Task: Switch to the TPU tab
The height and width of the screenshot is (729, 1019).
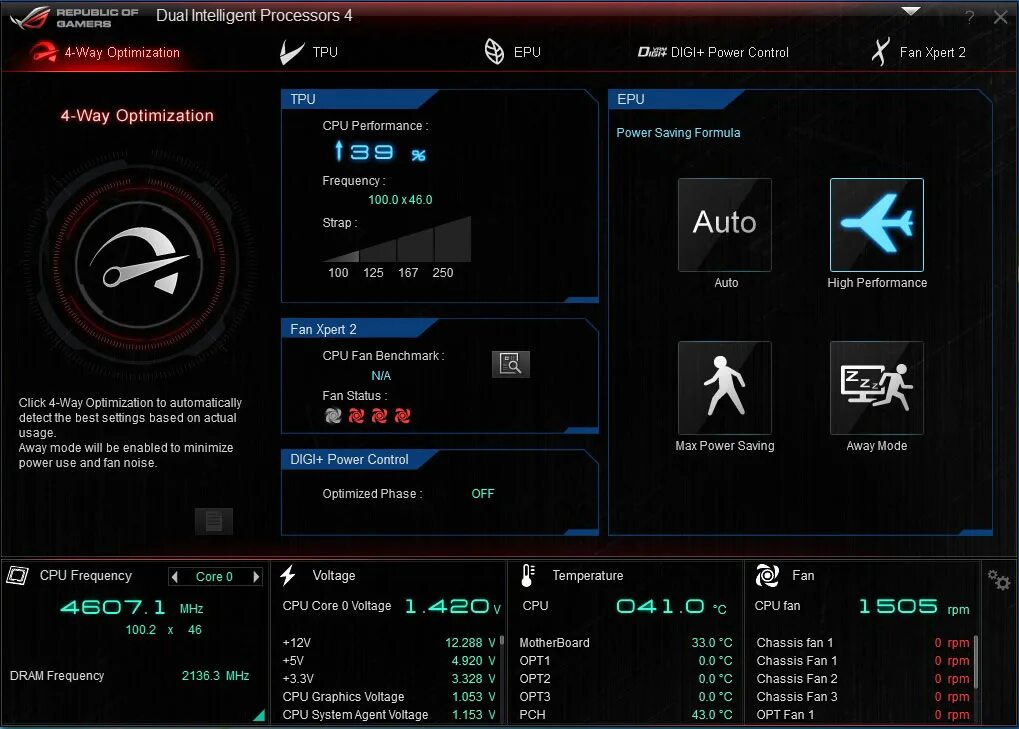Action: coord(309,52)
